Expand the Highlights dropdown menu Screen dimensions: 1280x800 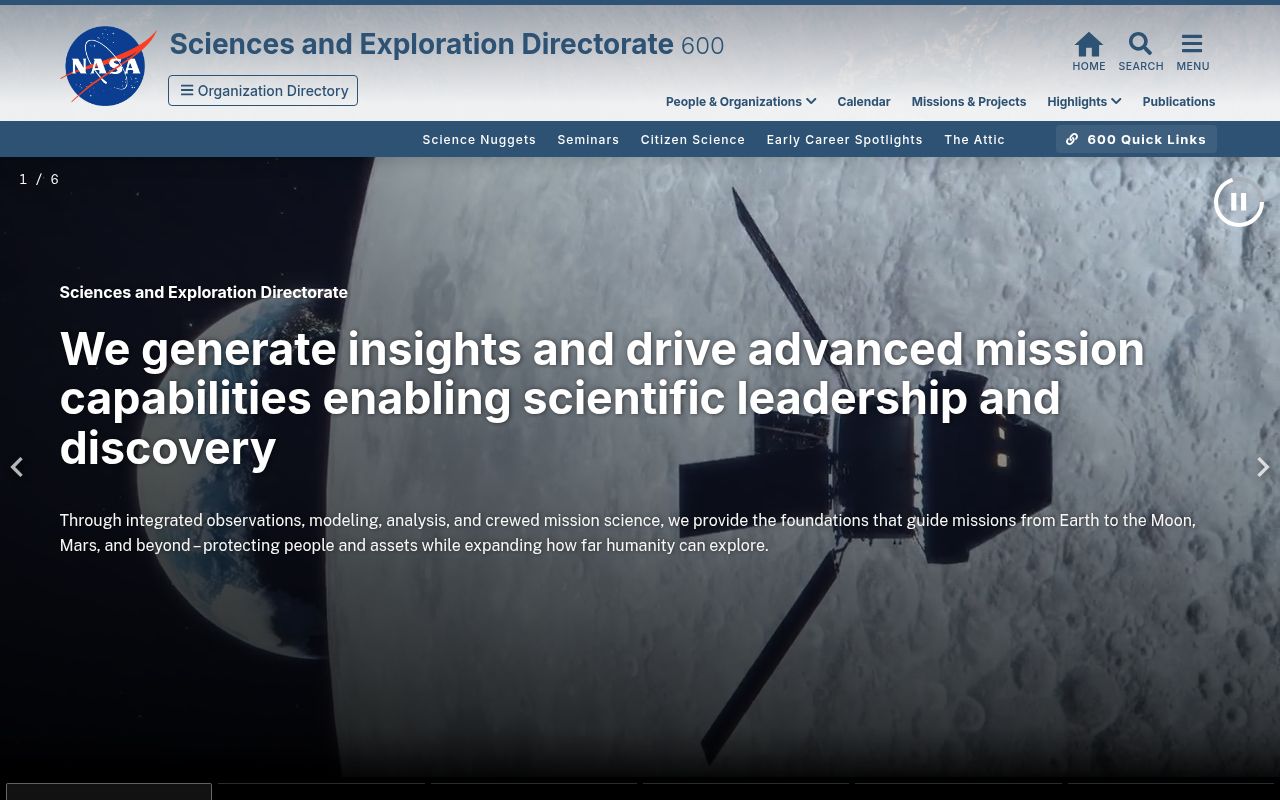coord(1084,101)
